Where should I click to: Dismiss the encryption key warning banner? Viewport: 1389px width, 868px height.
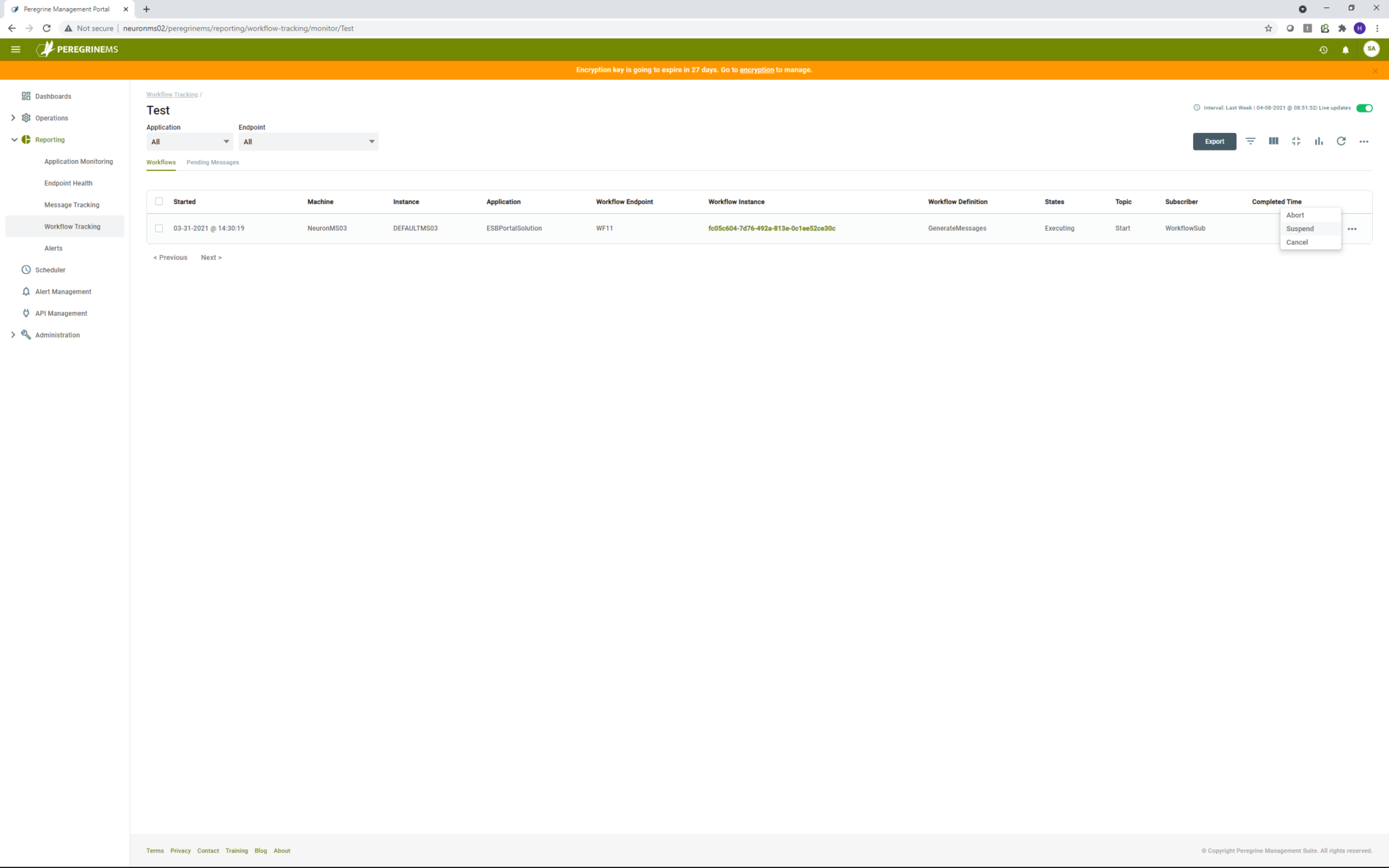click(1375, 71)
